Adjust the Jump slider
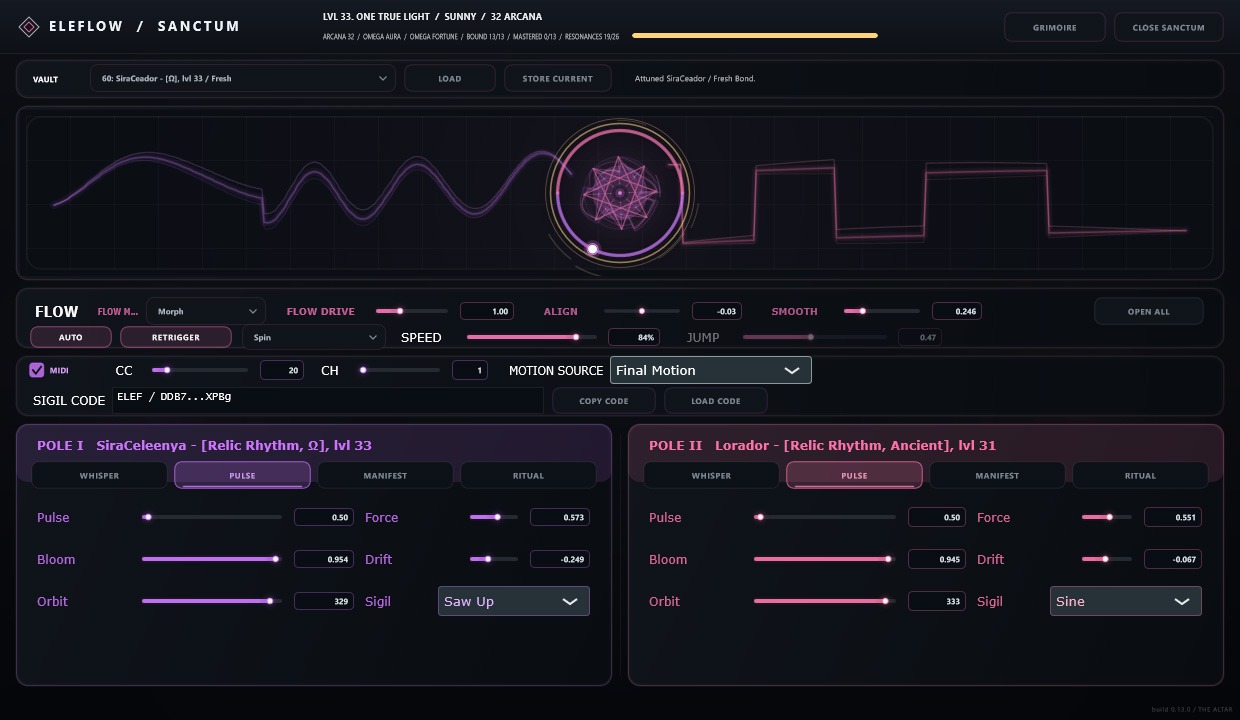 tap(814, 337)
